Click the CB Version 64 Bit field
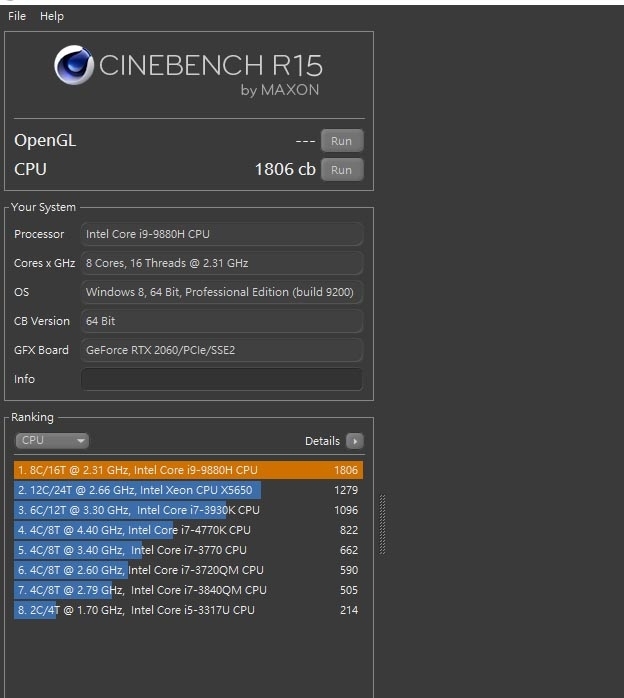The height and width of the screenshot is (698, 624). (222, 321)
